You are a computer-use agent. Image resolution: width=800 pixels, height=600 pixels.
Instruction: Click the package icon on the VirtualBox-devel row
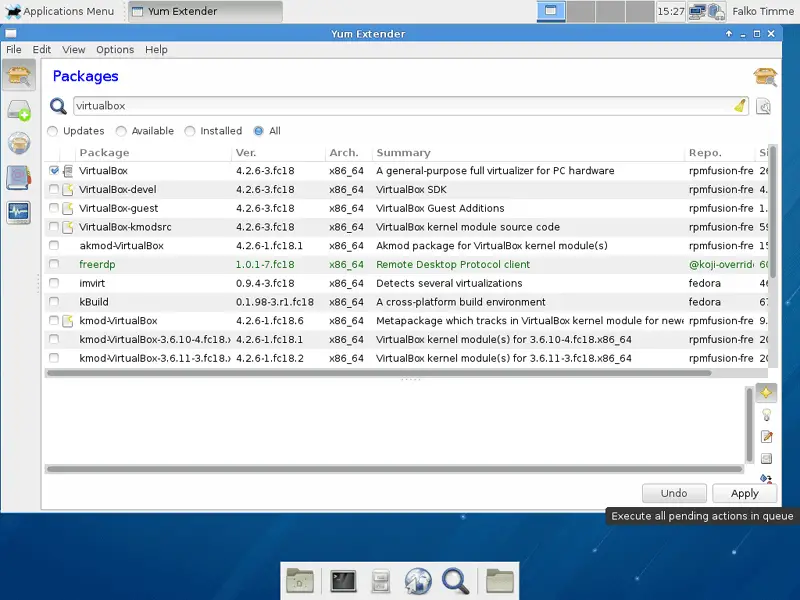tap(68, 190)
